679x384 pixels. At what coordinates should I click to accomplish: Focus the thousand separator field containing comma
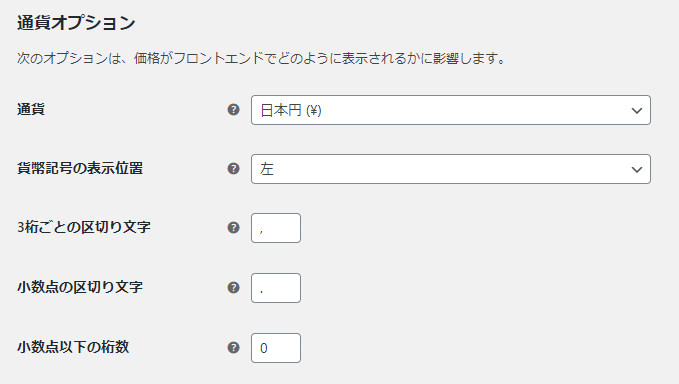pos(276,228)
